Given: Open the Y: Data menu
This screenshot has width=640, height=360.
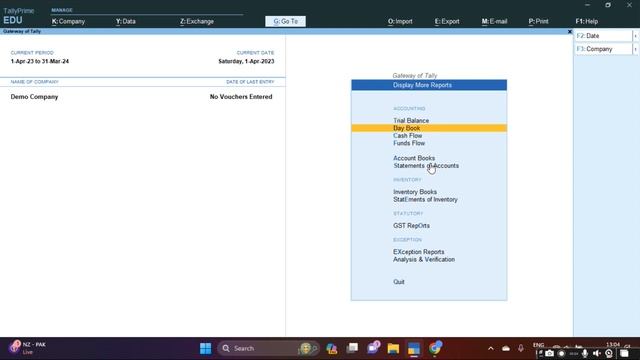Looking at the screenshot, I should pyautogui.click(x=125, y=21).
